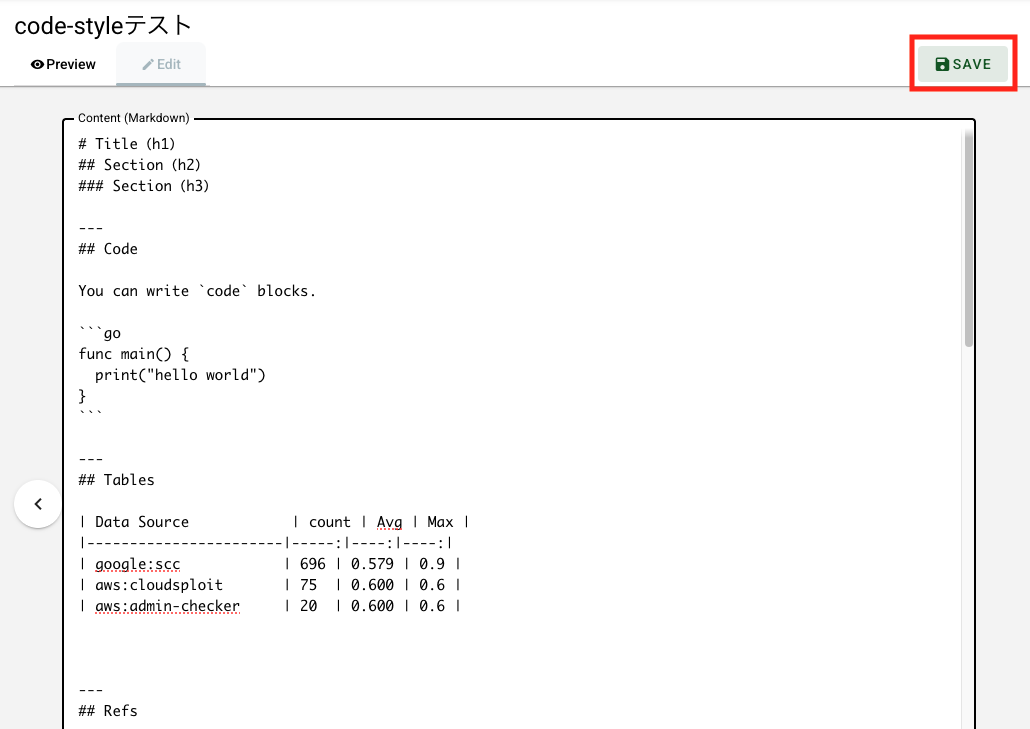Click the Save button

pyautogui.click(x=963, y=64)
